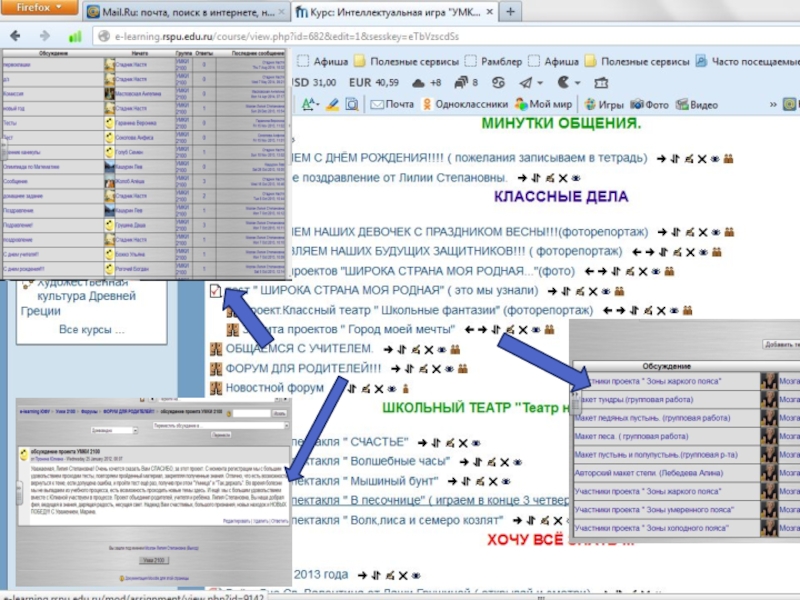The image size is (800, 600).
Task: Move the 'СЧАСТЬЕ' play item right
Action: [422, 443]
